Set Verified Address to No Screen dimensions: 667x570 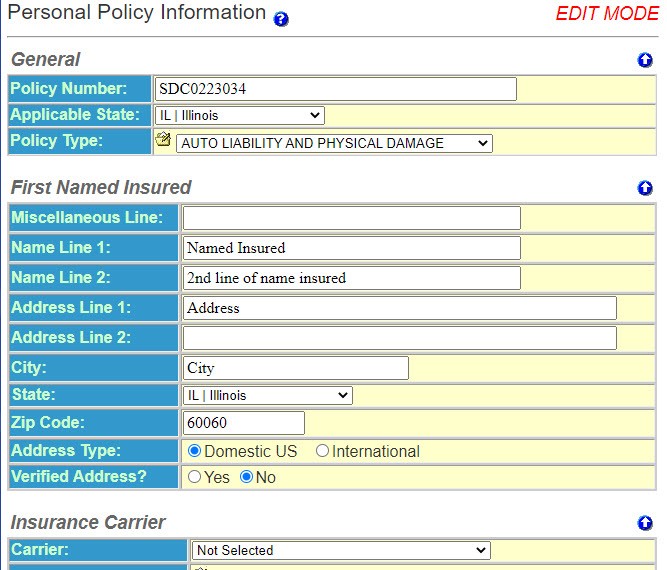coord(247,477)
